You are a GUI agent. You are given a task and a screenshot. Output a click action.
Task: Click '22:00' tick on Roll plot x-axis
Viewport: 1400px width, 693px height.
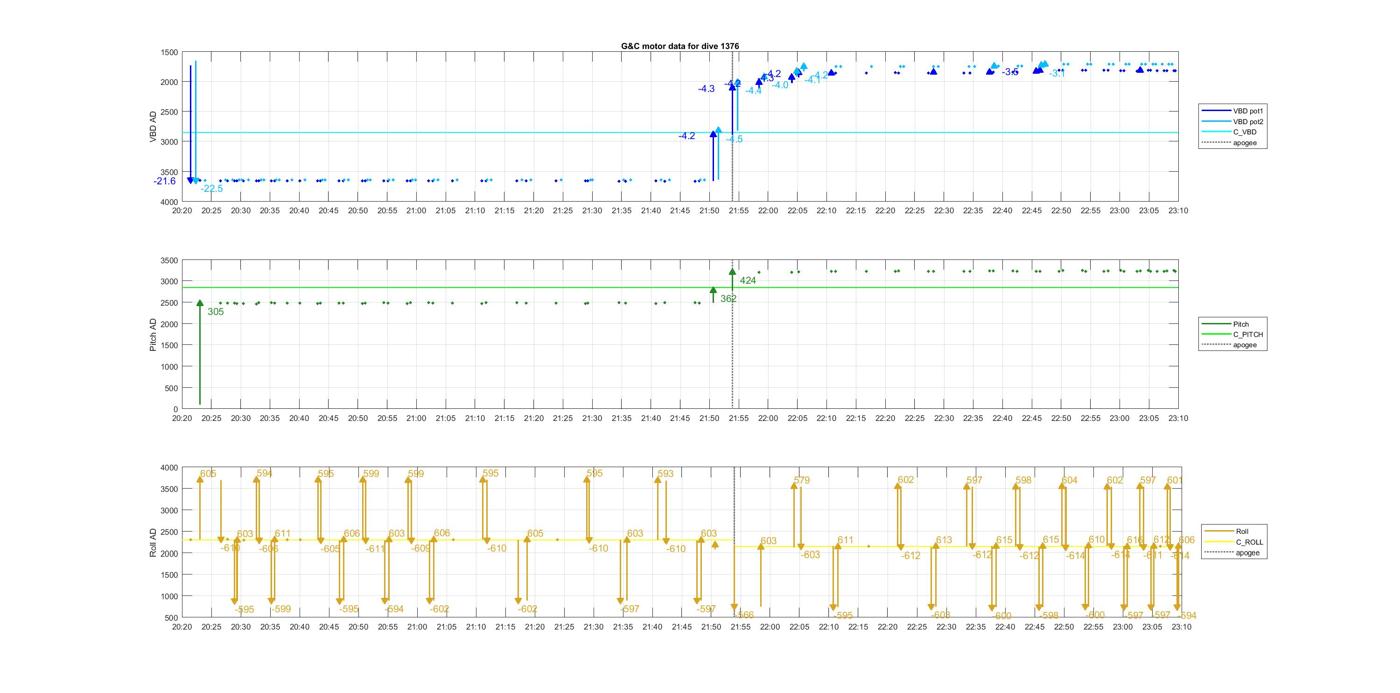(x=769, y=627)
